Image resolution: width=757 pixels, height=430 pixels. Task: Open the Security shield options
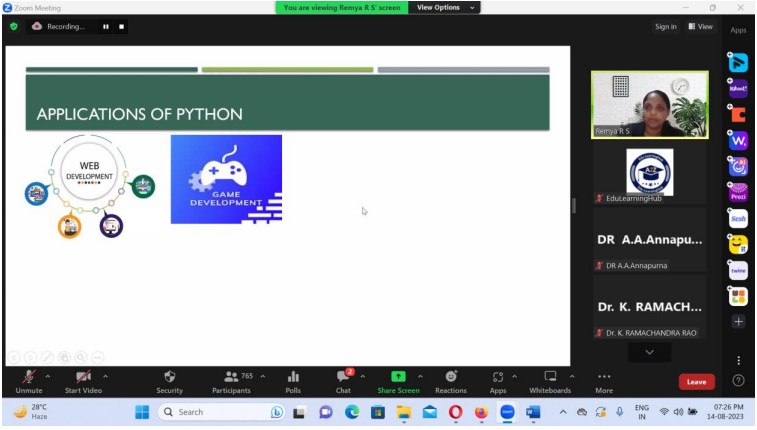(x=169, y=380)
